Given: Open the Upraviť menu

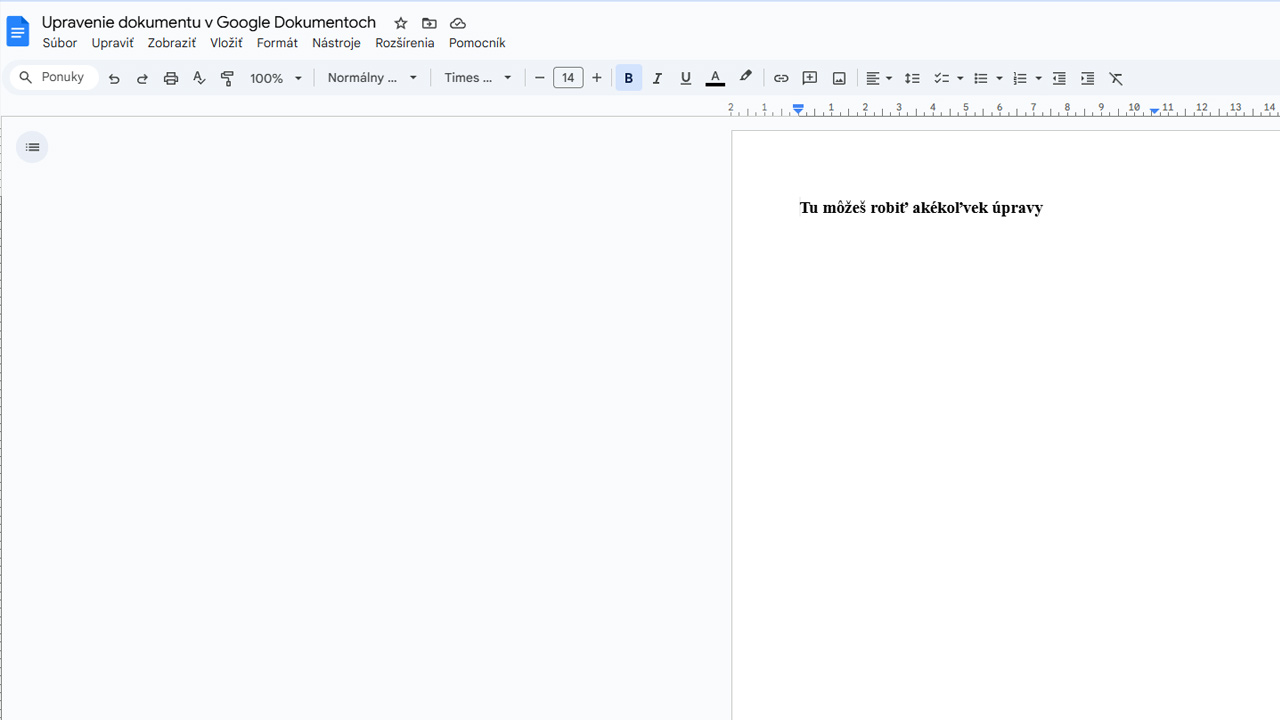Looking at the screenshot, I should pyautogui.click(x=112, y=43).
